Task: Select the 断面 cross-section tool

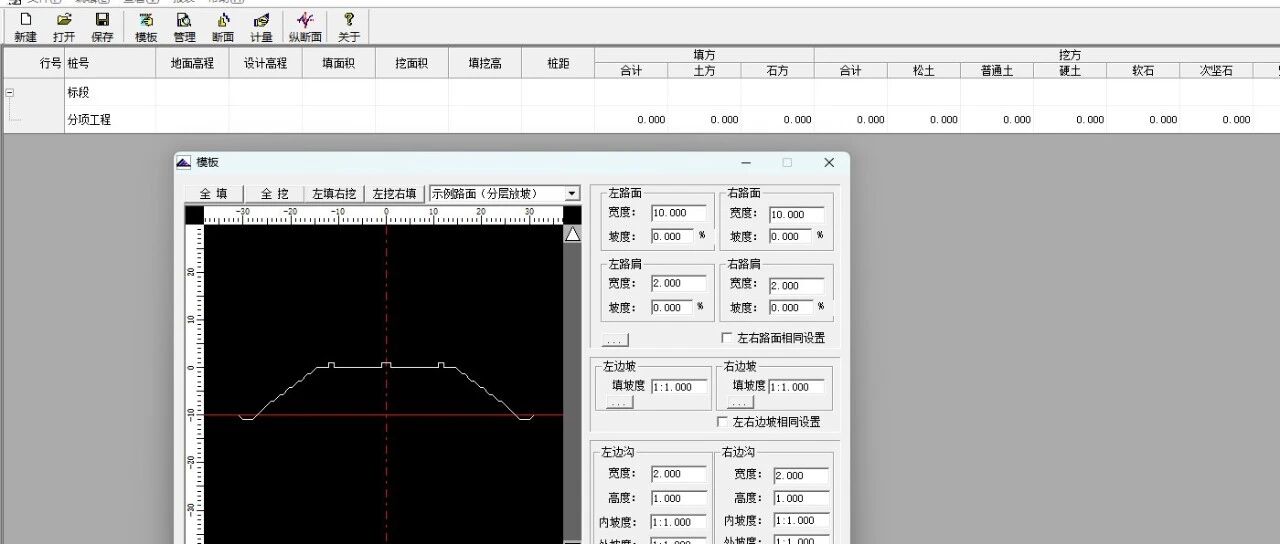Action: click(222, 27)
